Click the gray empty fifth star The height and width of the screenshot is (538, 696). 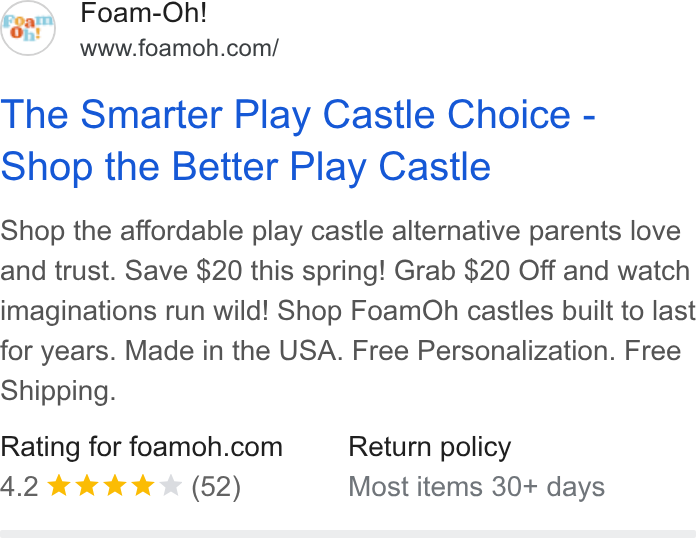[x=171, y=485]
